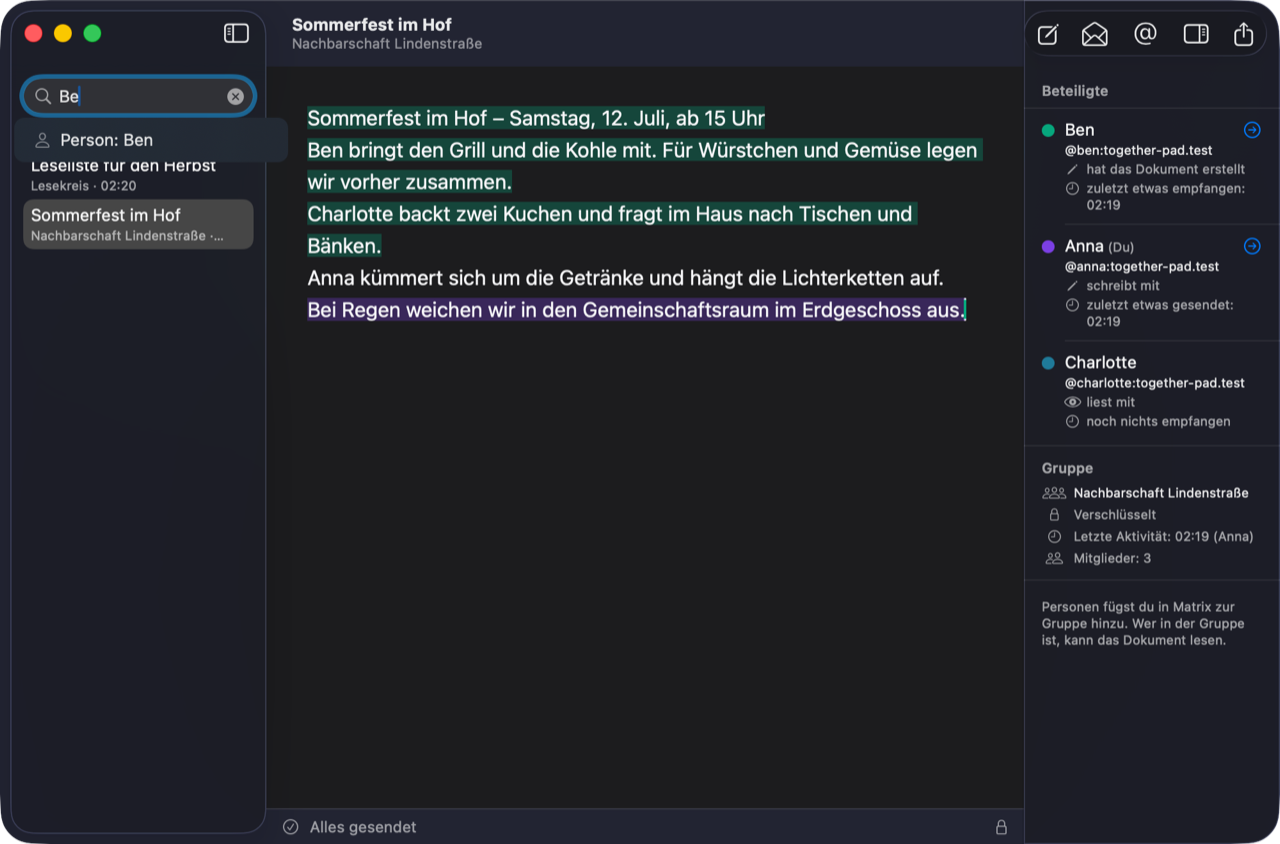Click the lock icon in status bar
Screen dimensions: 1280x844
(1001, 827)
